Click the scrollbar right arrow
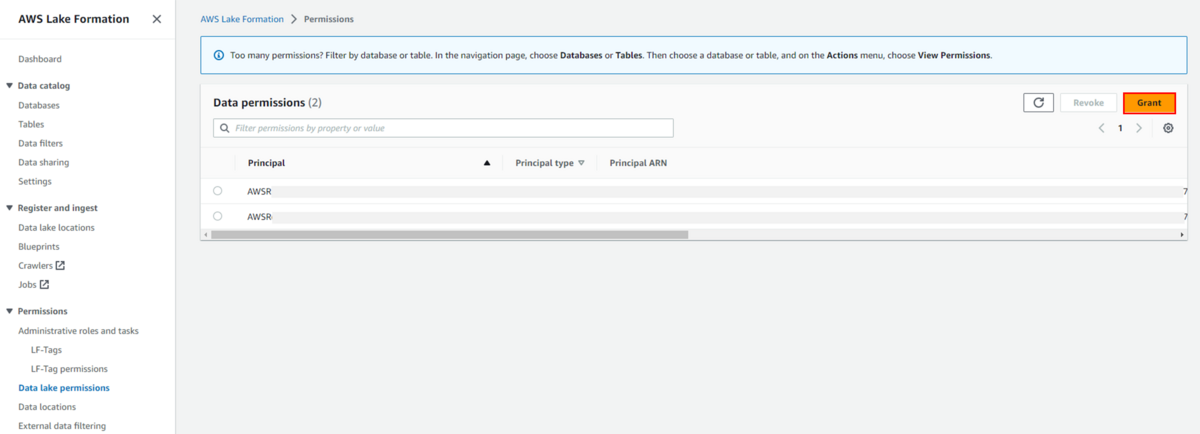The width and height of the screenshot is (1200, 434). coord(1182,235)
